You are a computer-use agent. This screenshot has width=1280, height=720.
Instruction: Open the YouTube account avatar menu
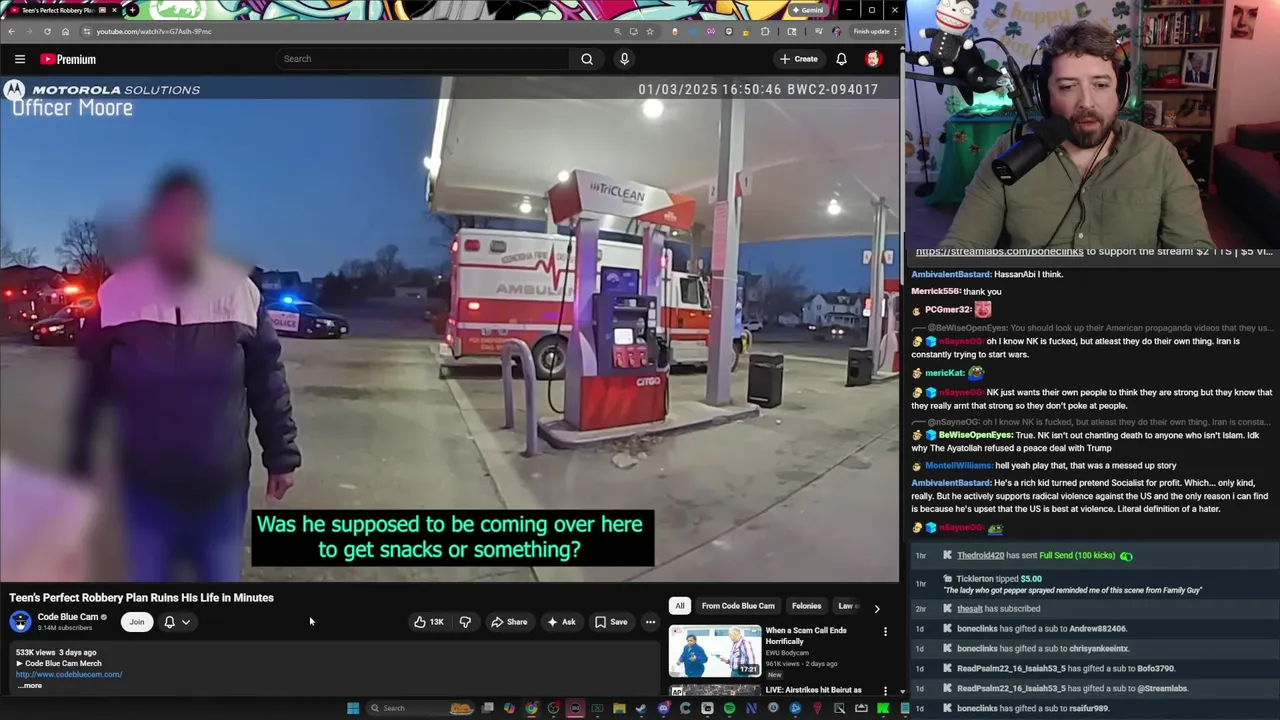[x=873, y=59]
